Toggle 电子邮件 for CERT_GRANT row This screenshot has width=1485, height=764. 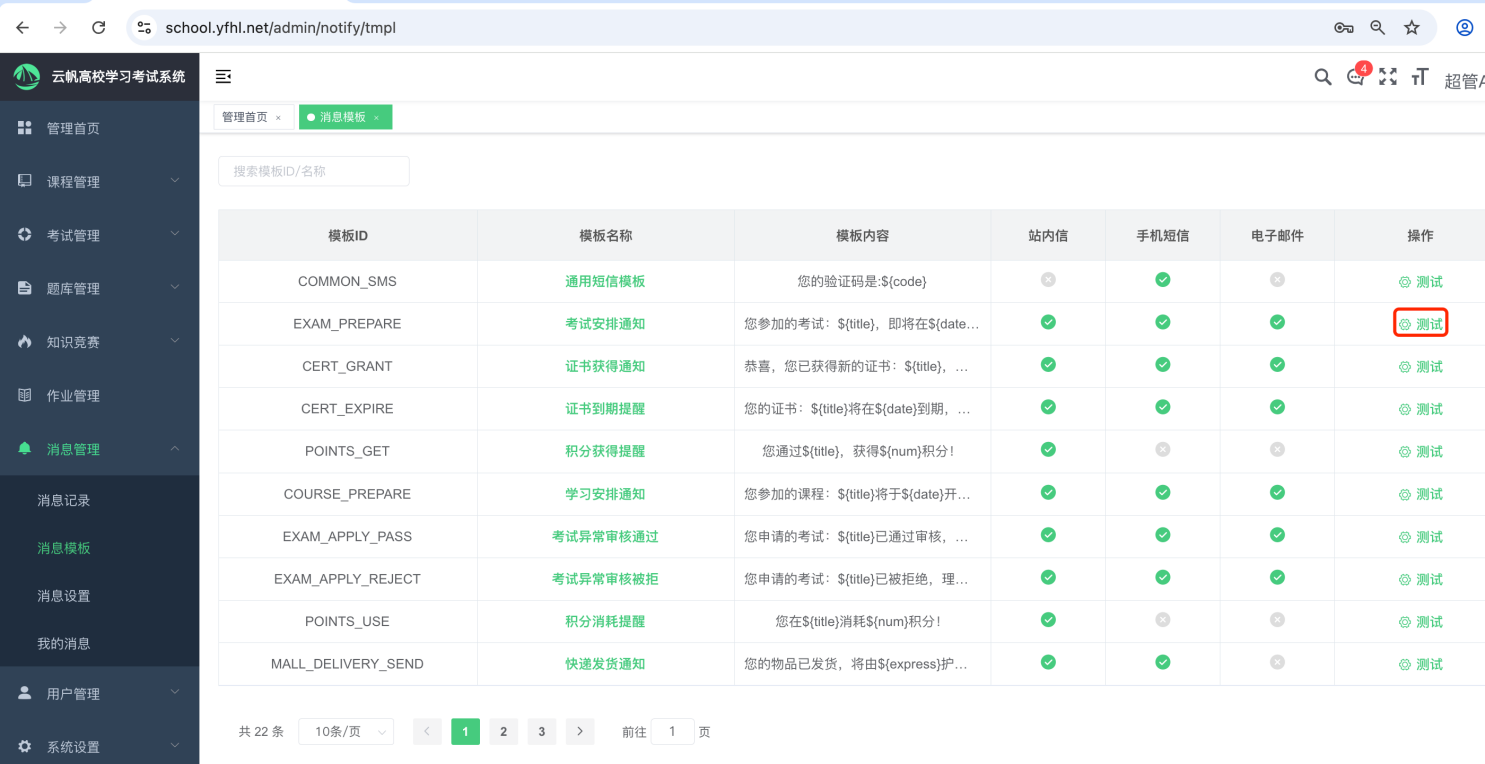pos(1277,365)
